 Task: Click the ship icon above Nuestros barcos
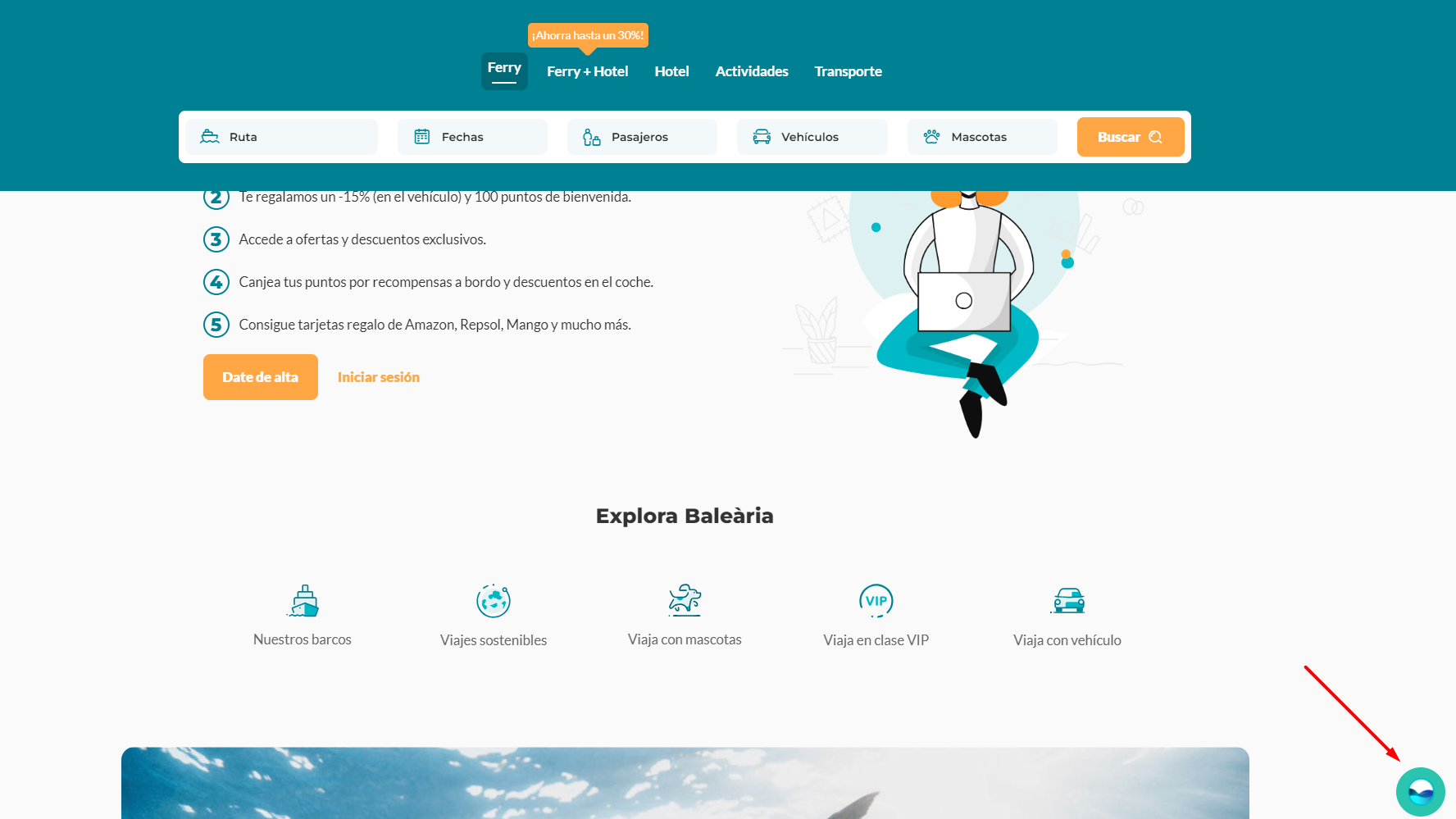point(303,601)
